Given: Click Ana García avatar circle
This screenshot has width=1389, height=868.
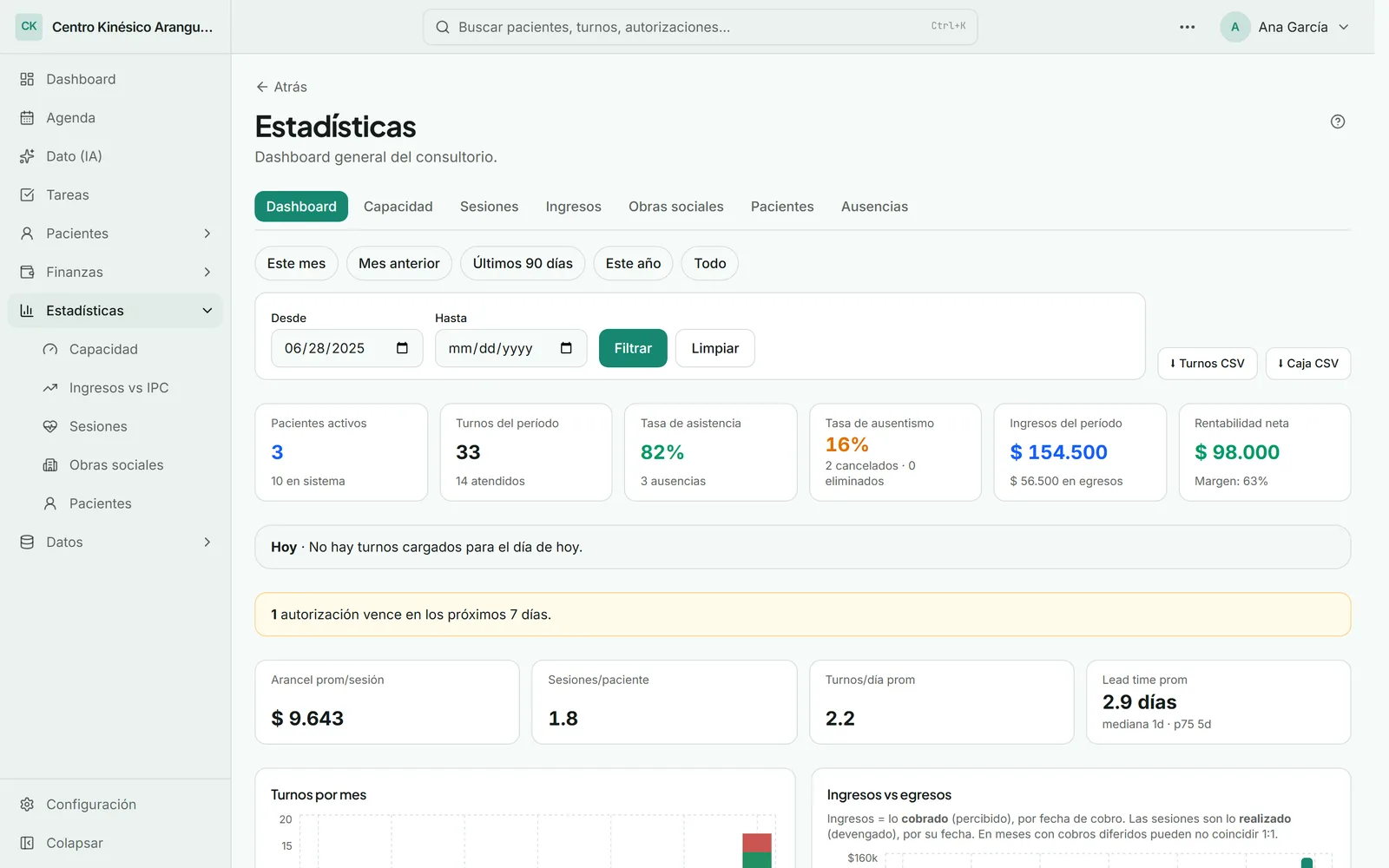Looking at the screenshot, I should click(x=1234, y=27).
